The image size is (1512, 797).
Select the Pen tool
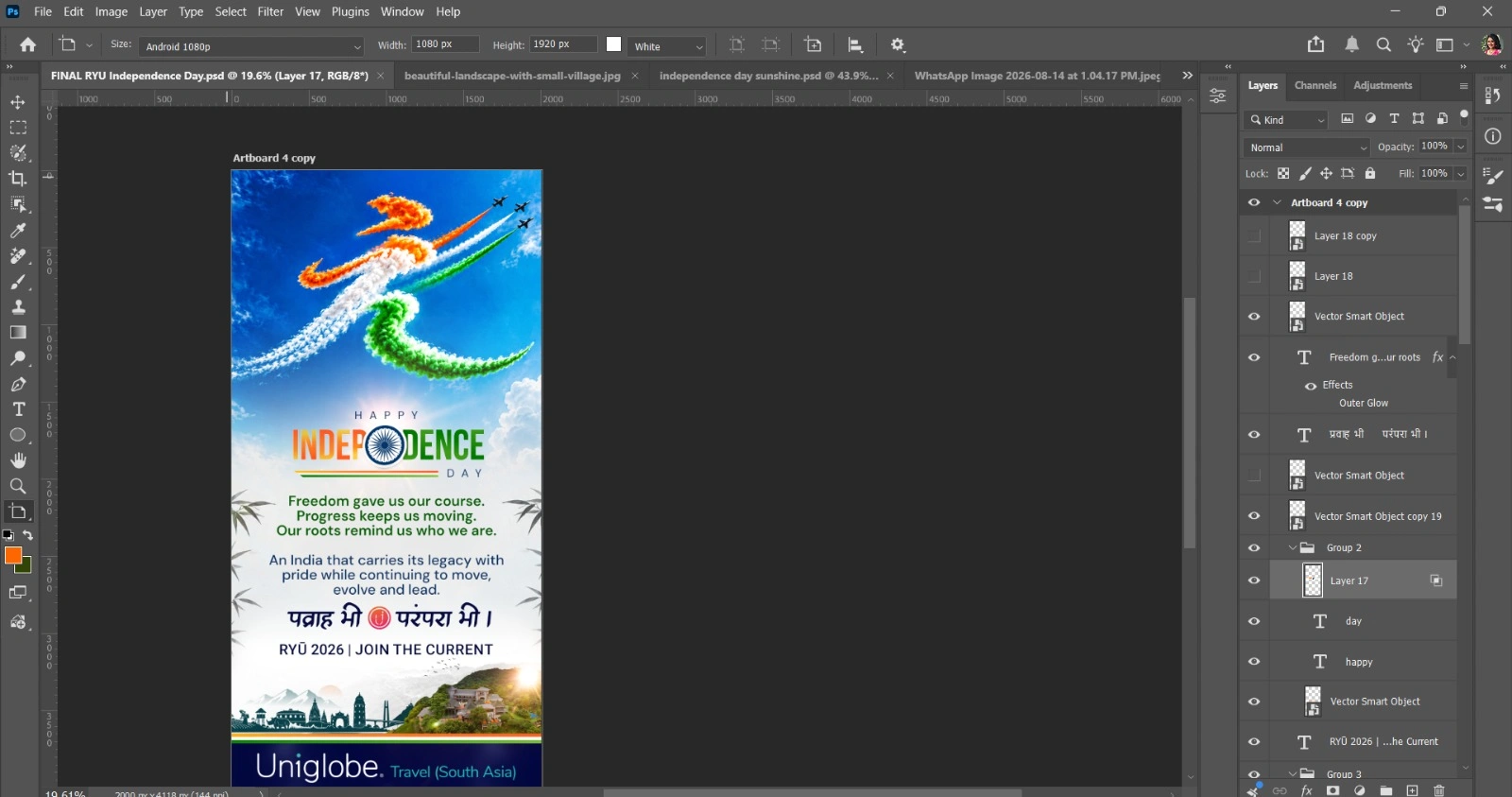(x=18, y=384)
